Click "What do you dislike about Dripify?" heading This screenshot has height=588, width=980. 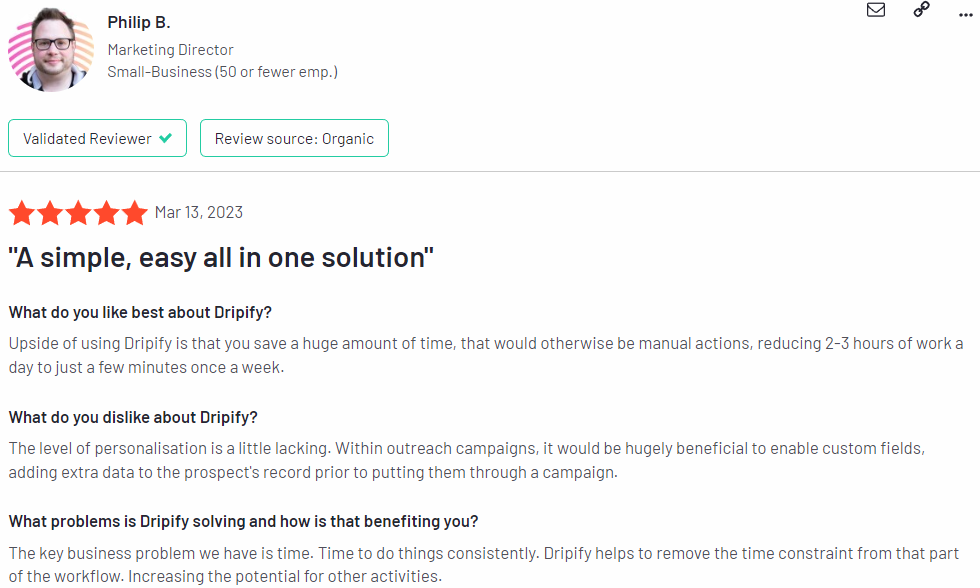[x=133, y=417]
